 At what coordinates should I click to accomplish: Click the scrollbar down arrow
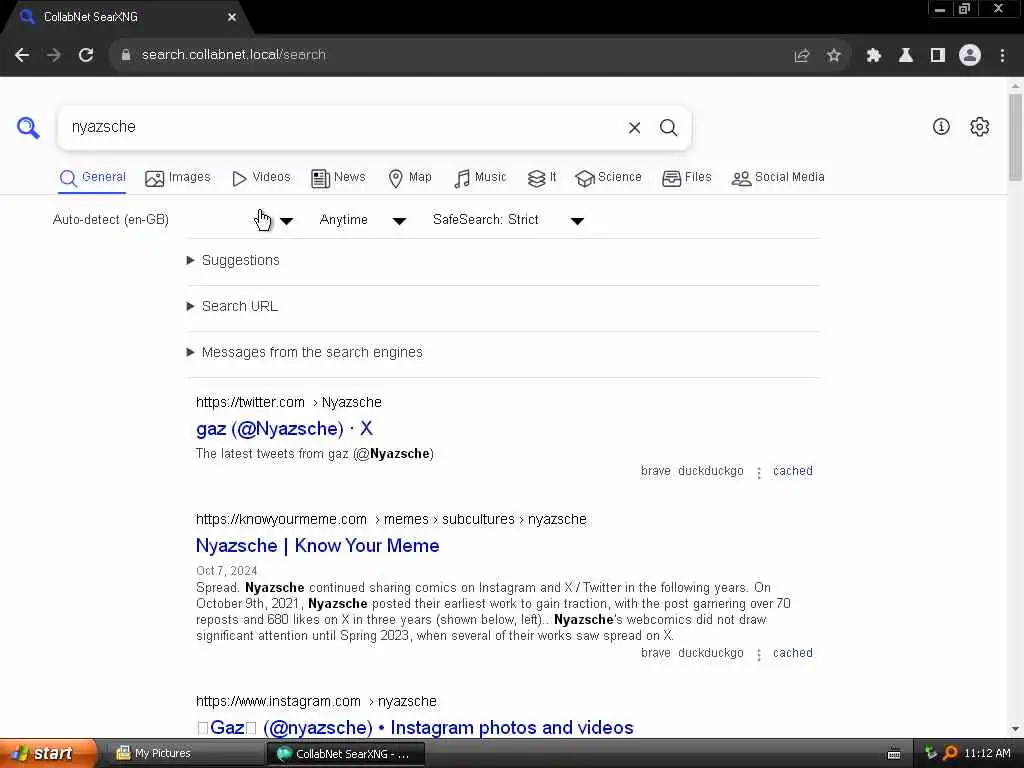(x=1015, y=729)
